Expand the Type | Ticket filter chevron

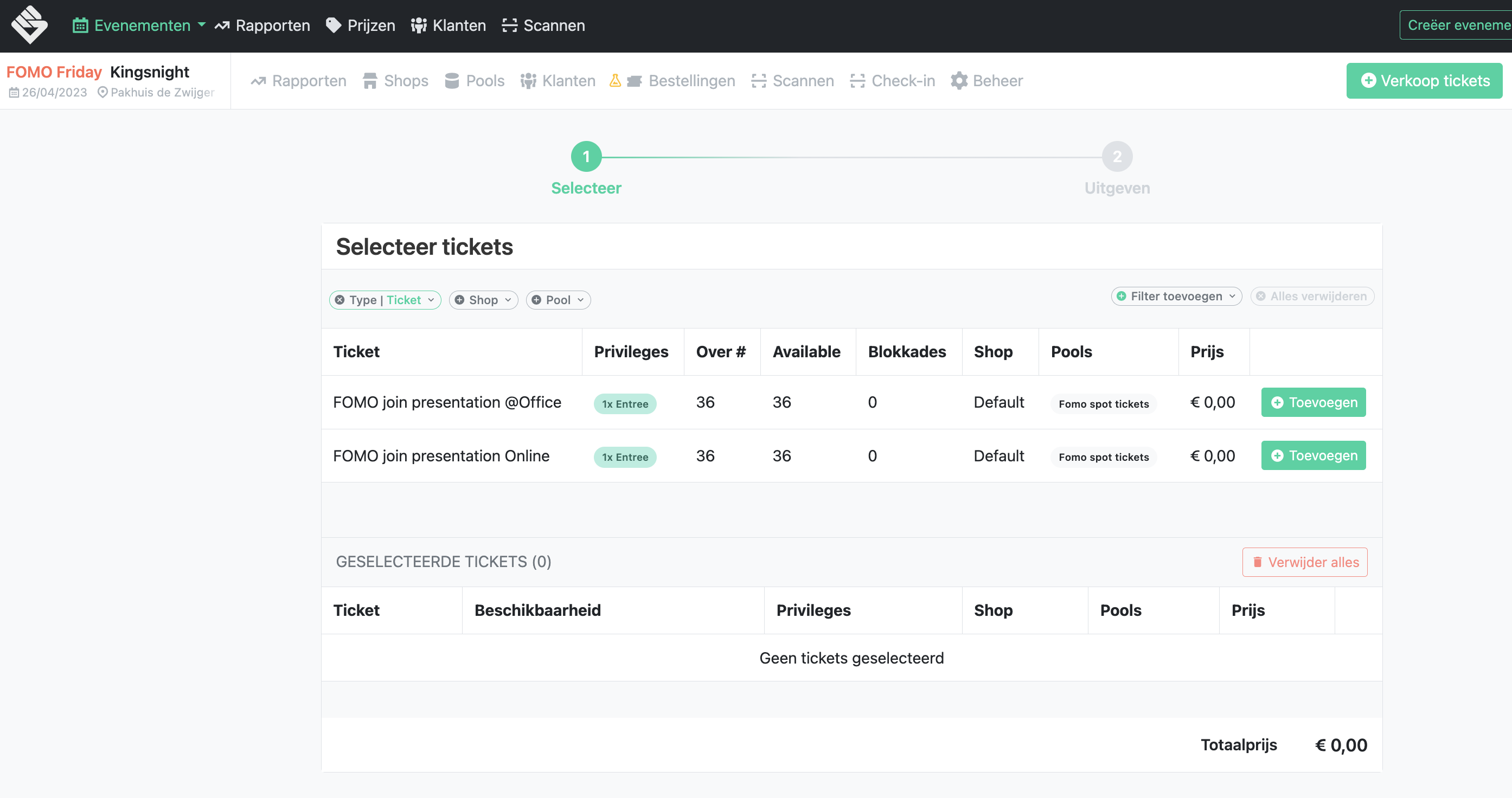(431, 300)
